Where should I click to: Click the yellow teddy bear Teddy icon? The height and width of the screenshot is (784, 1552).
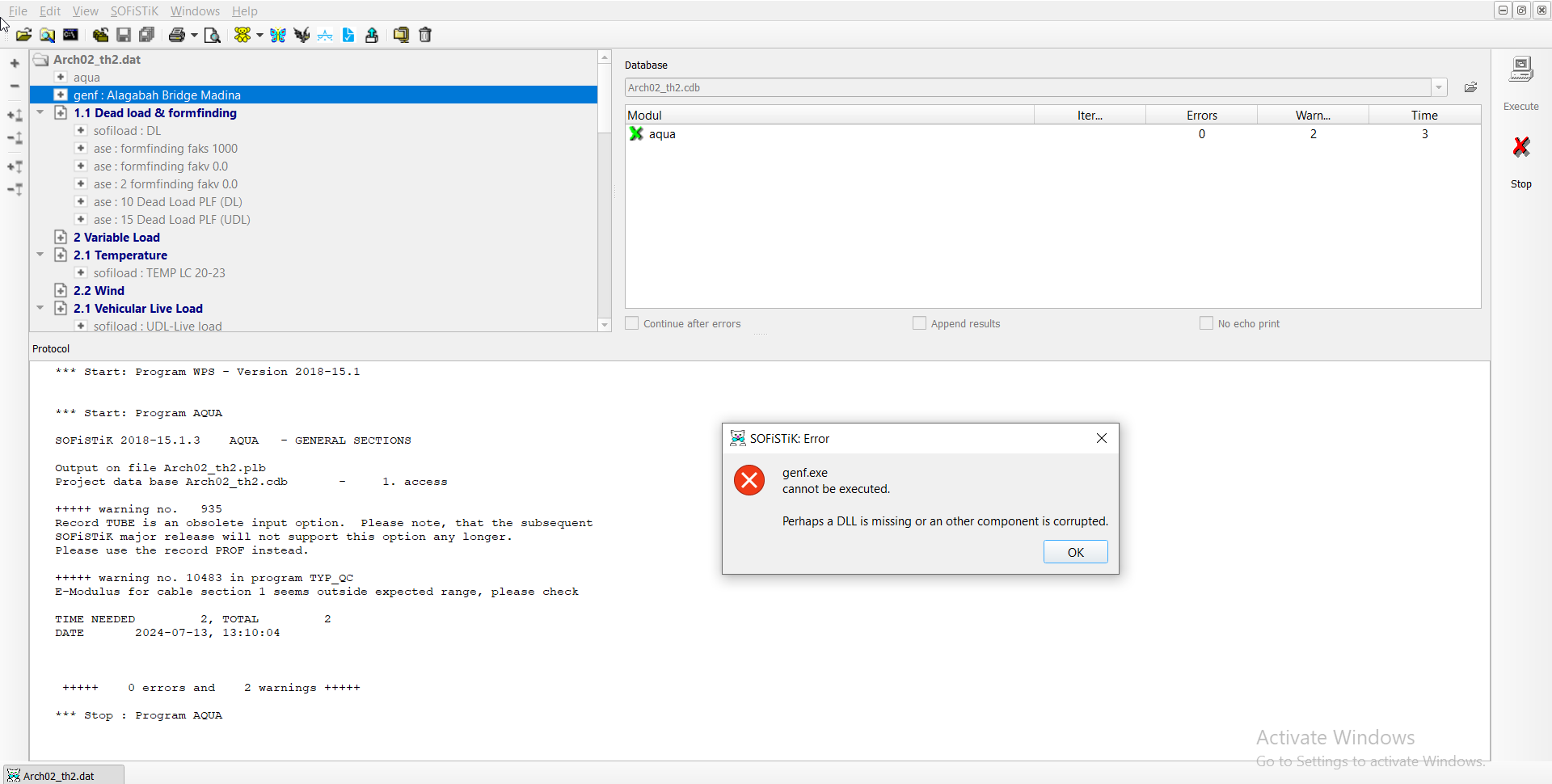point(242,35)
